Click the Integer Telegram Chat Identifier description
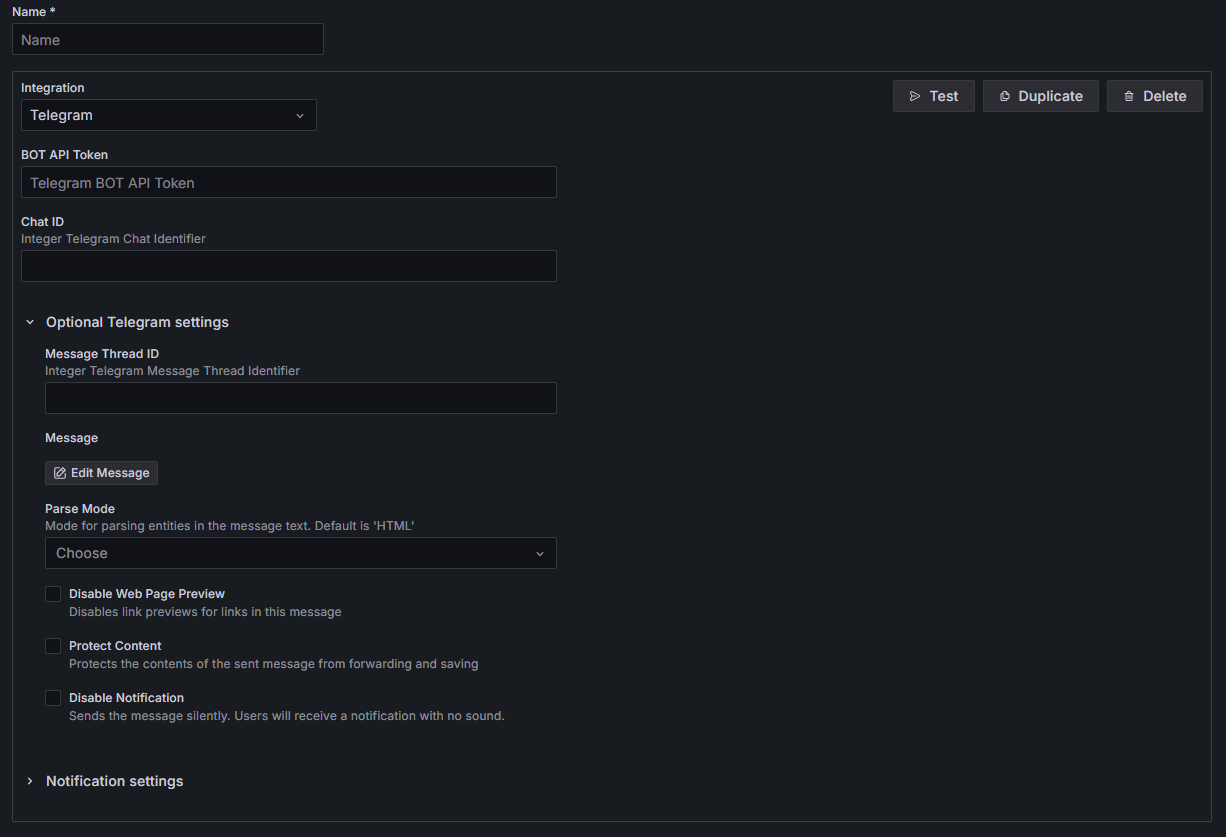 pos(113,239)
